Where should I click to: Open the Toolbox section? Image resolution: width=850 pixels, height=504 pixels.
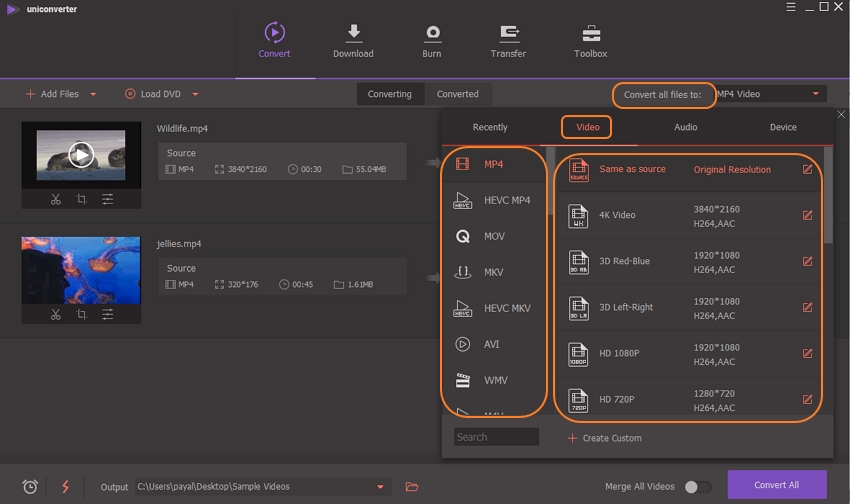tap(590, 41)
